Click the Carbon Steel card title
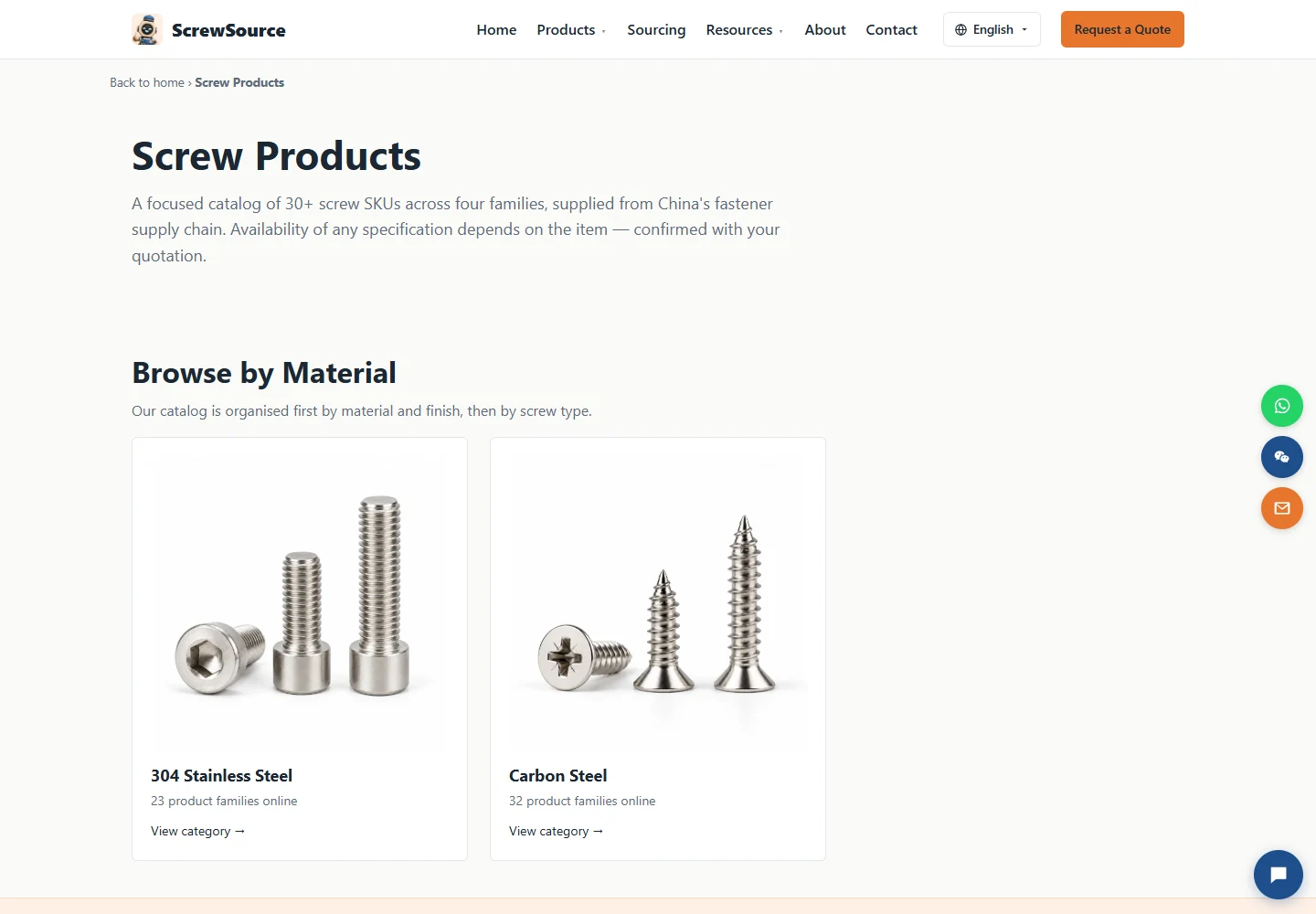Image resolution: width=1316 pixels, height=914 pixels. click(x=557, y=776)
